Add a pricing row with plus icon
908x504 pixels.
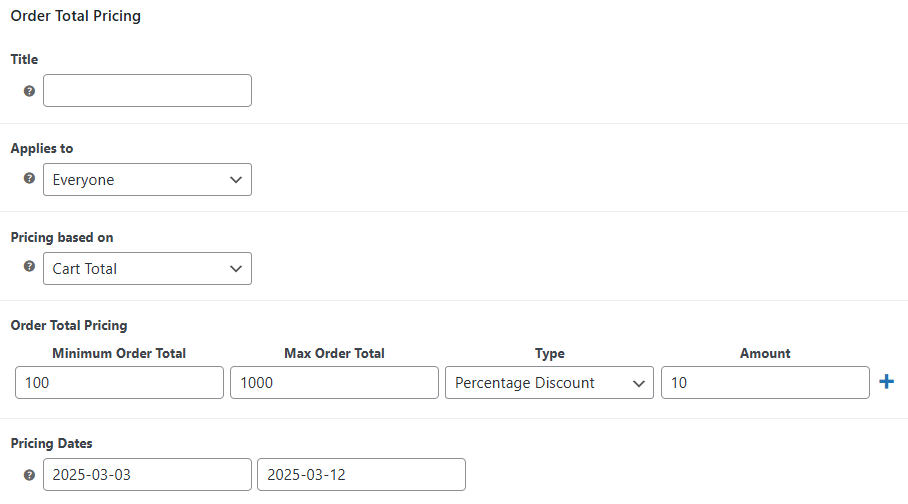(886, 382)
